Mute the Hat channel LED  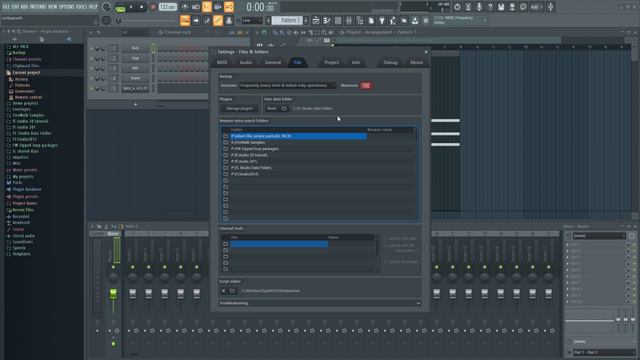[x=91, y=68]
